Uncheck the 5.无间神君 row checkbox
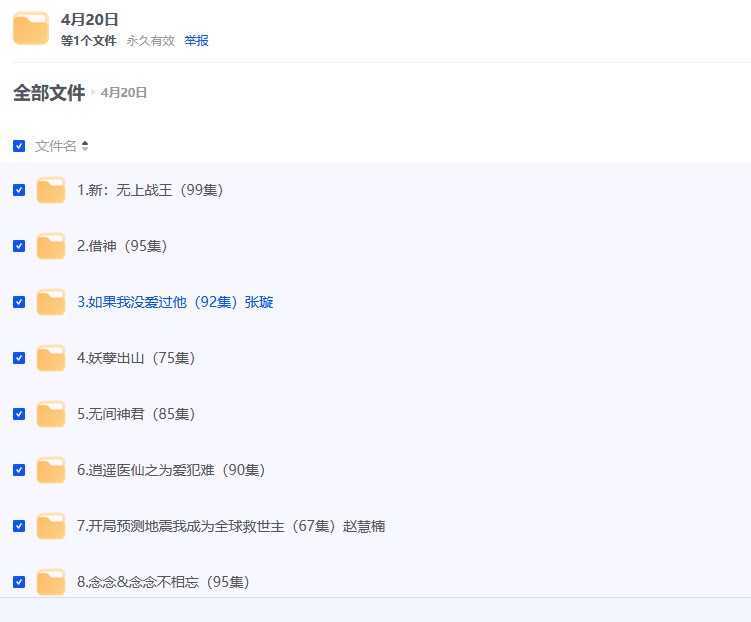Image resolution: width=751 pixels, height=622 pixels. (19, 414)
